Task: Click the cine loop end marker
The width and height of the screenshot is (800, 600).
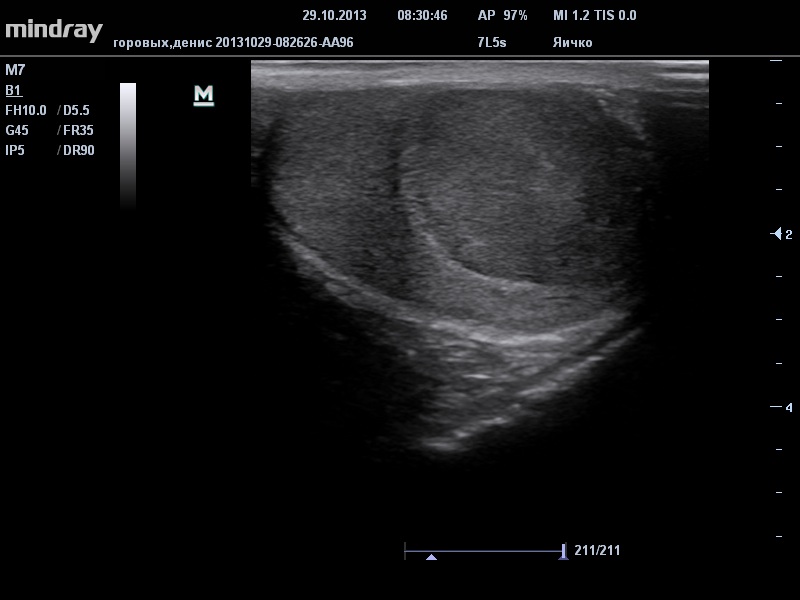Action: (x=563, y=551)
